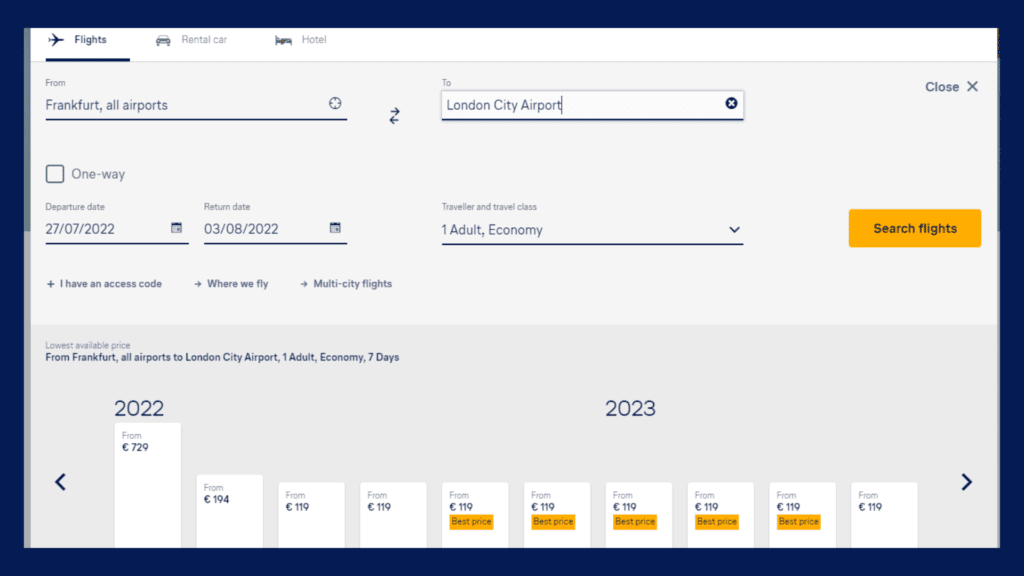Select the Flights tab
This screenshot has width=1024, height=576.
(78, 40)
